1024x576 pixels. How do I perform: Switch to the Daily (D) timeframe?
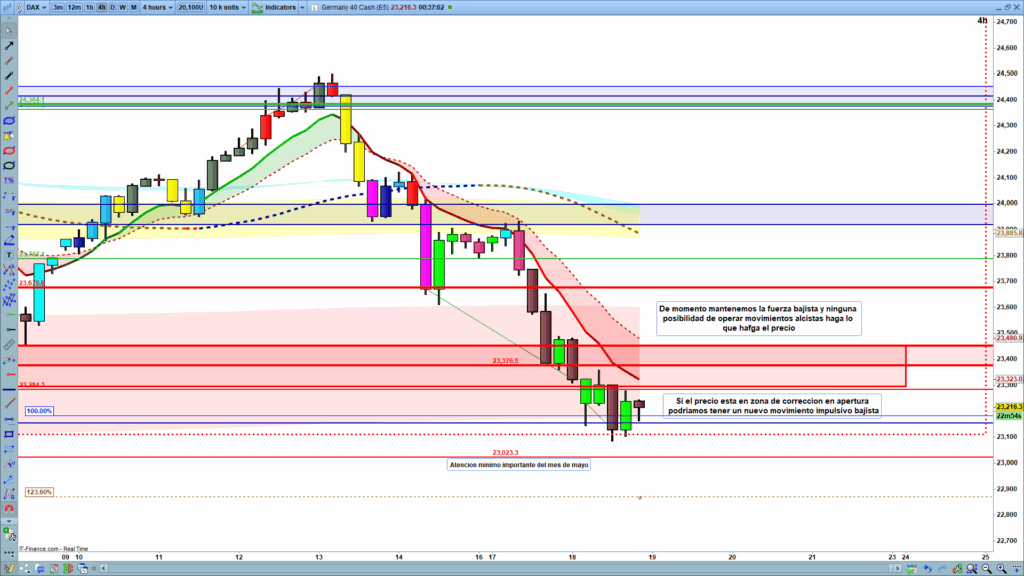click(113, 6)
